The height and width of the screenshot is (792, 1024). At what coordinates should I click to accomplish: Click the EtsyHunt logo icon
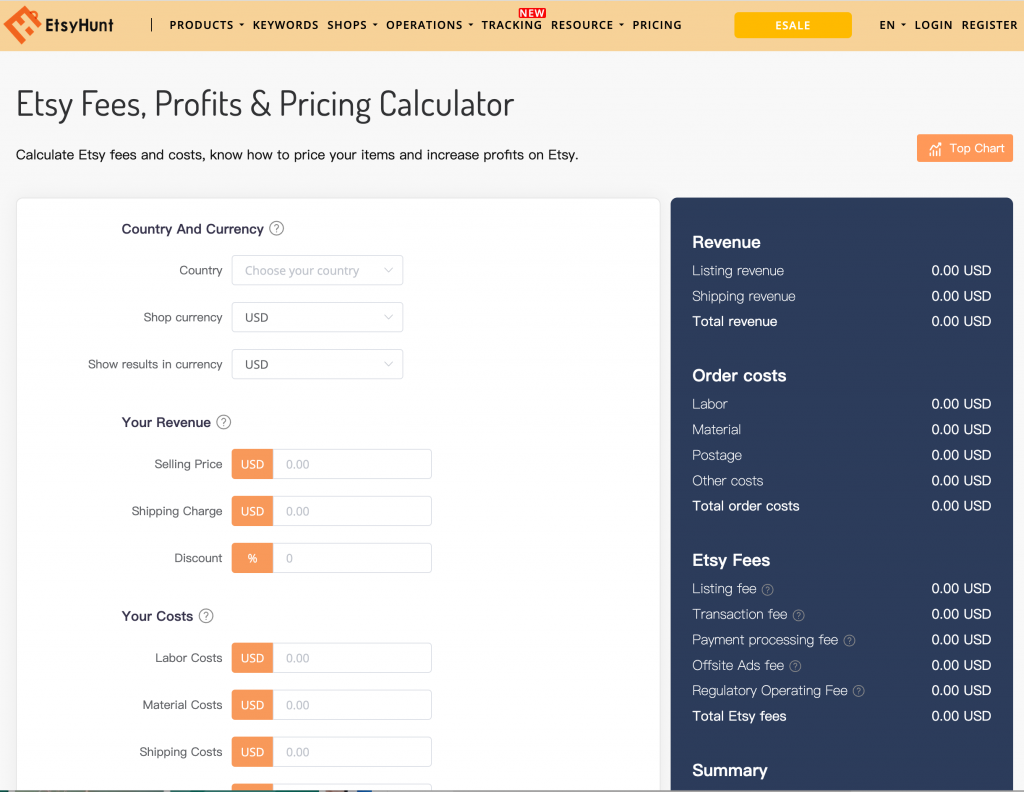(x=22, y=25)
